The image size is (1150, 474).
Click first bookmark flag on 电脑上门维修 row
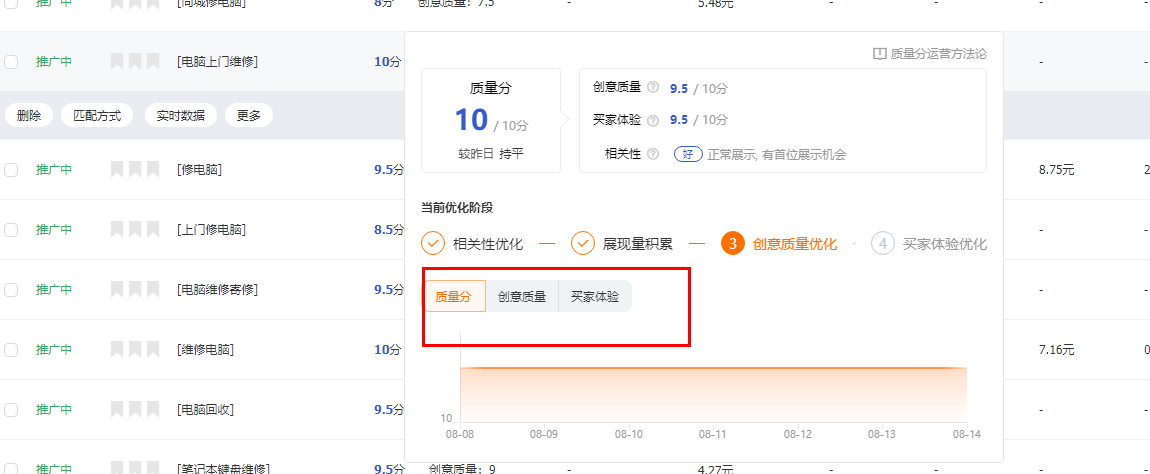click(x=116, y=62)
